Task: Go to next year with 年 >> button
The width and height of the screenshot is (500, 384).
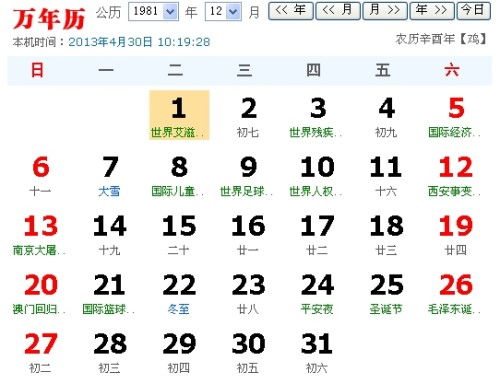Action: (432, 11)
